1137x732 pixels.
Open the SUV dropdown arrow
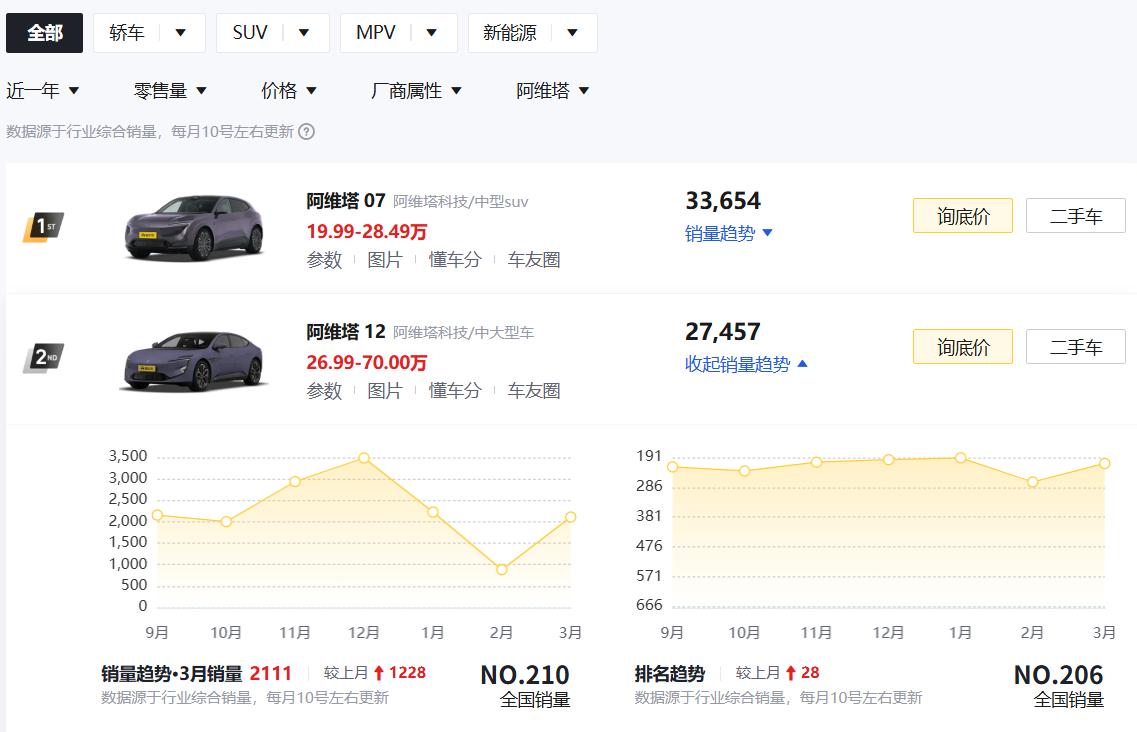[304, 33]
